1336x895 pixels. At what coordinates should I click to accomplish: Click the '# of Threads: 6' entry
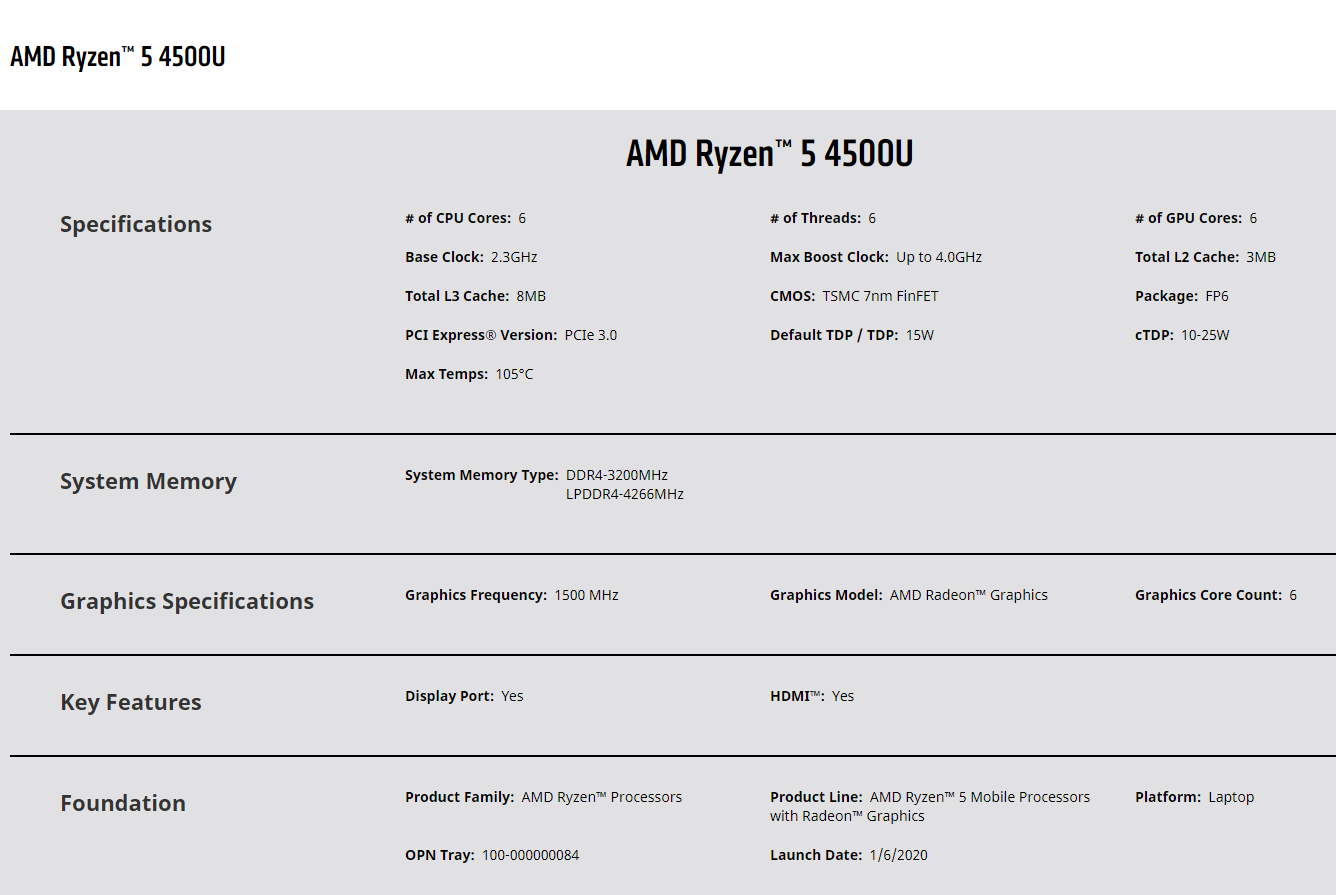coord(823,218)
